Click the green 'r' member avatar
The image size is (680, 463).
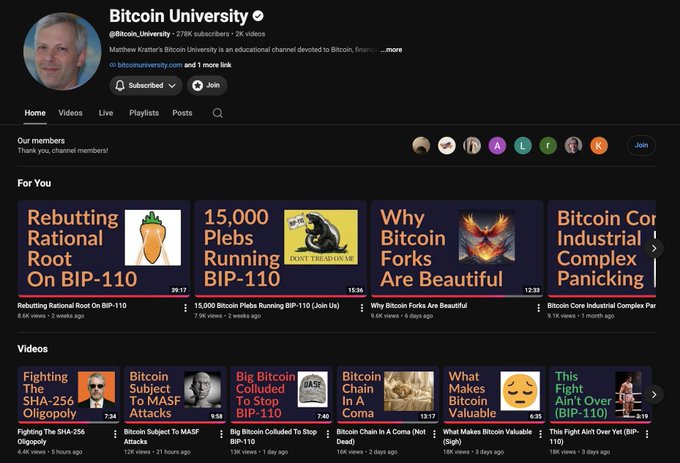pos(548,146)
